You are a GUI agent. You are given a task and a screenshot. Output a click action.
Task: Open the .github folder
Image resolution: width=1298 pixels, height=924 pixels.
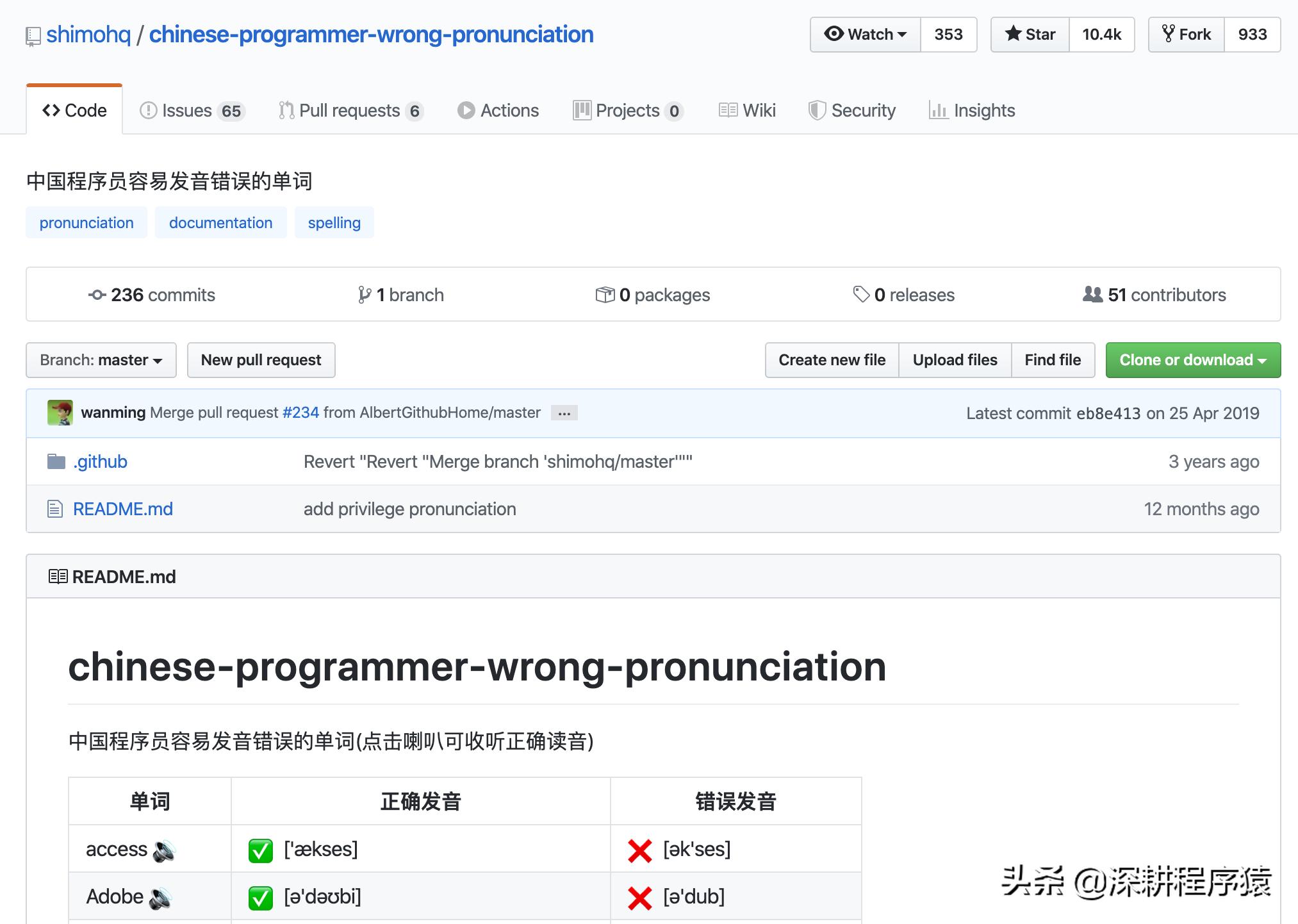[x=100, y=461]
